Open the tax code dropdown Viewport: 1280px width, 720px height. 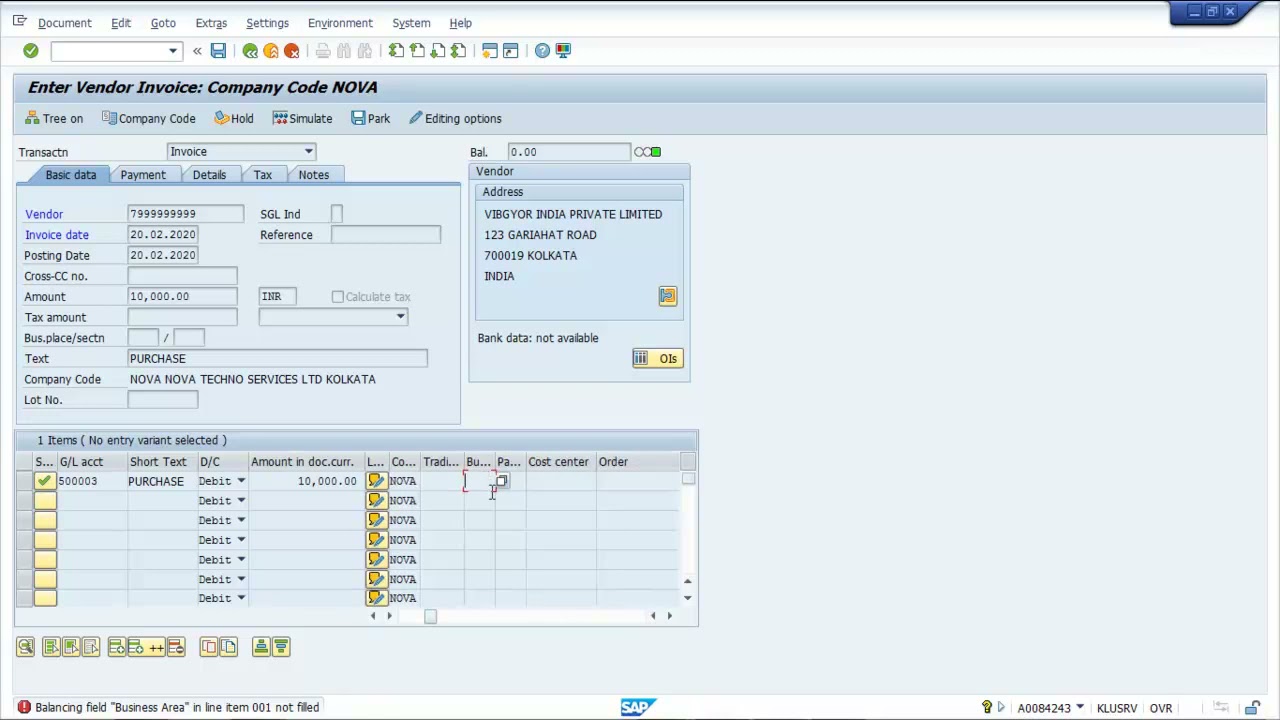click(400, 317)
